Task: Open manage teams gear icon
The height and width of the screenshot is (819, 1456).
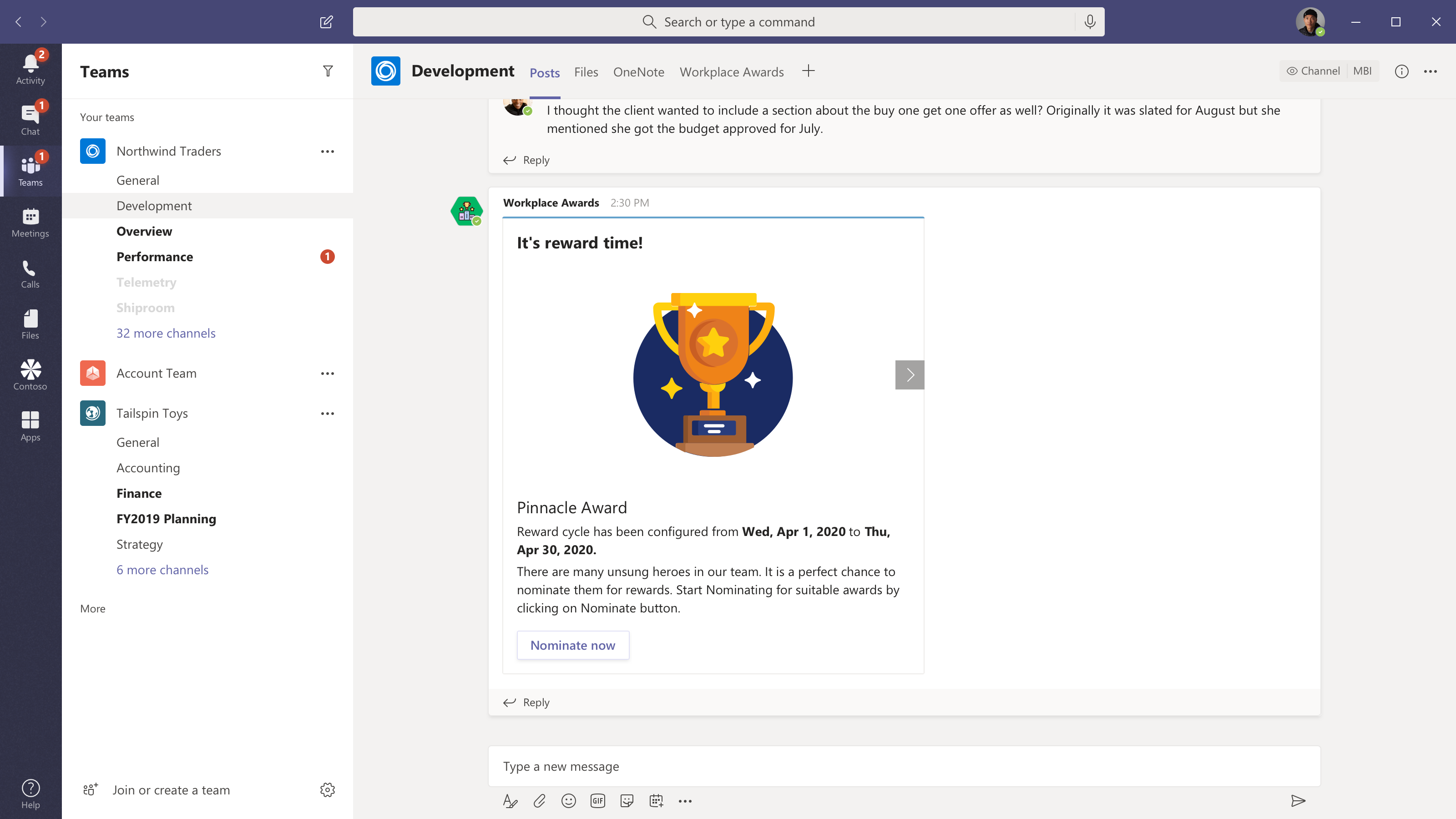Action: pos(328,789)
